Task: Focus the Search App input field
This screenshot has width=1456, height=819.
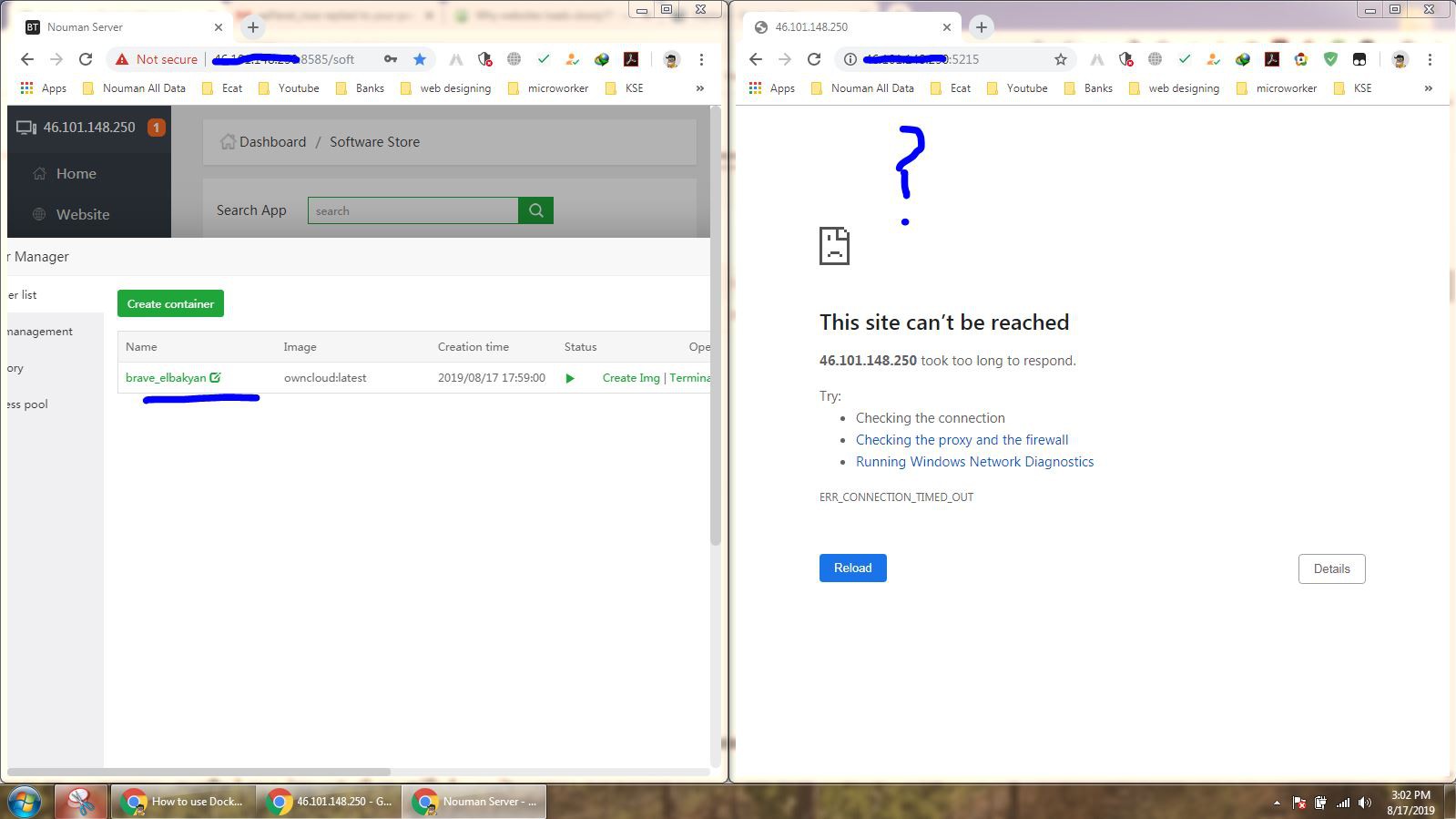Action: coord(413,210)
